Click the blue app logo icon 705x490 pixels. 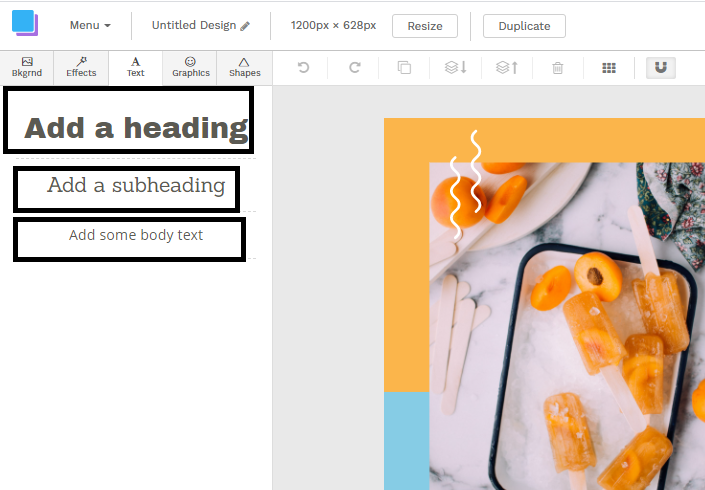coord(25,23)
